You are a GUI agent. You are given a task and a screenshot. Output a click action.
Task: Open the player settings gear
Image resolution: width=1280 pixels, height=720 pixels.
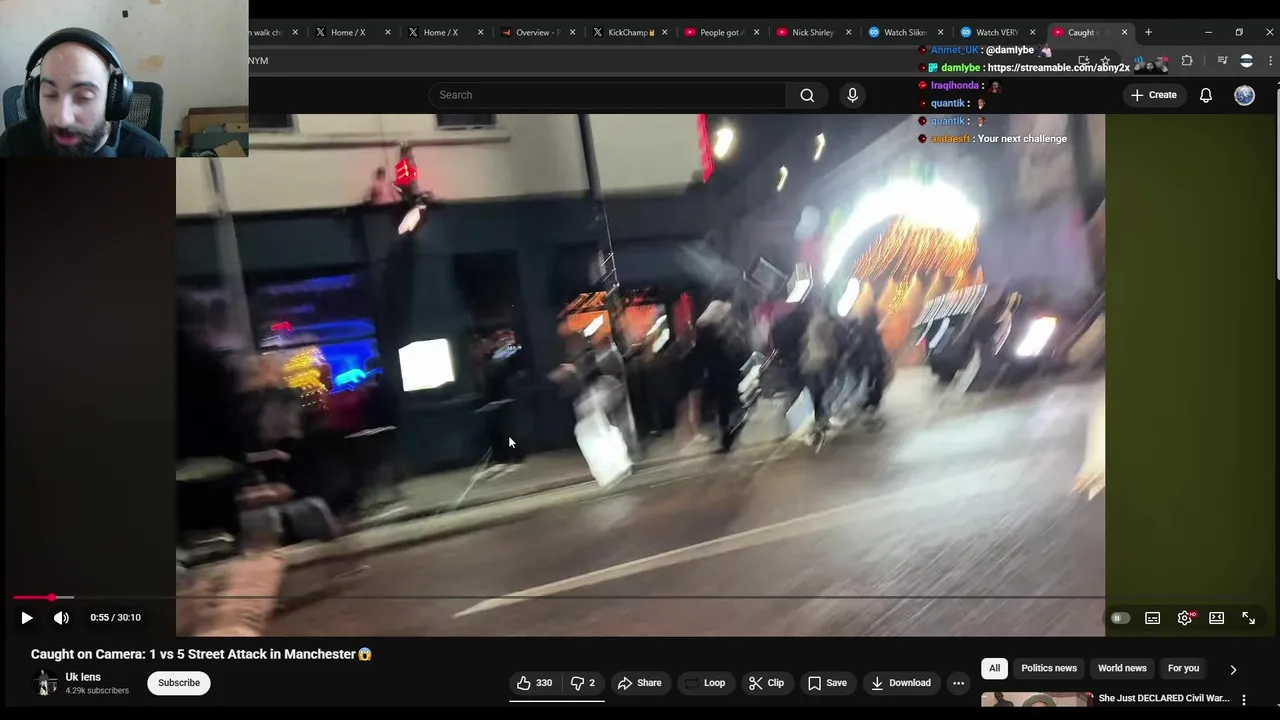[x=1185, y=618]
